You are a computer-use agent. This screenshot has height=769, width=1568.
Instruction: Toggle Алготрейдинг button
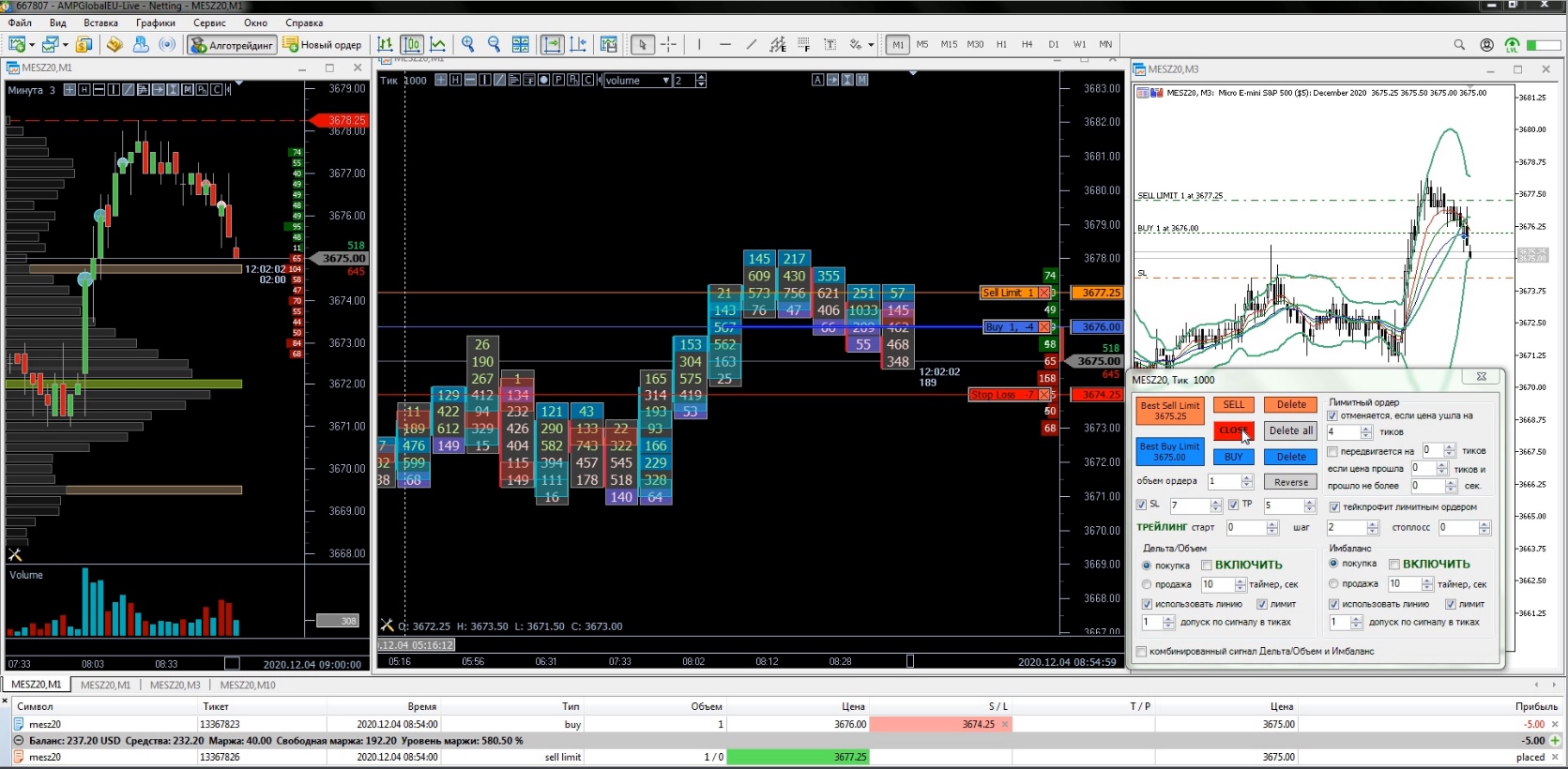pos(232,44)
